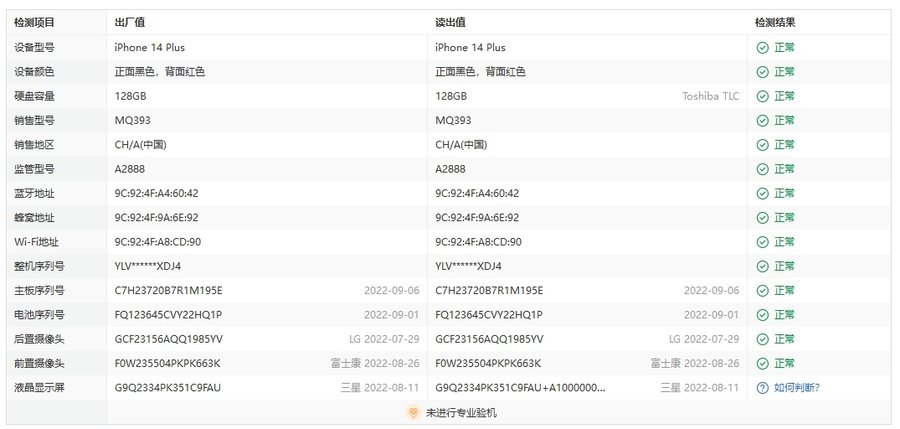Click A2888 in the 出厂值 column
The image size is (900, 429).
pos(130,169)
